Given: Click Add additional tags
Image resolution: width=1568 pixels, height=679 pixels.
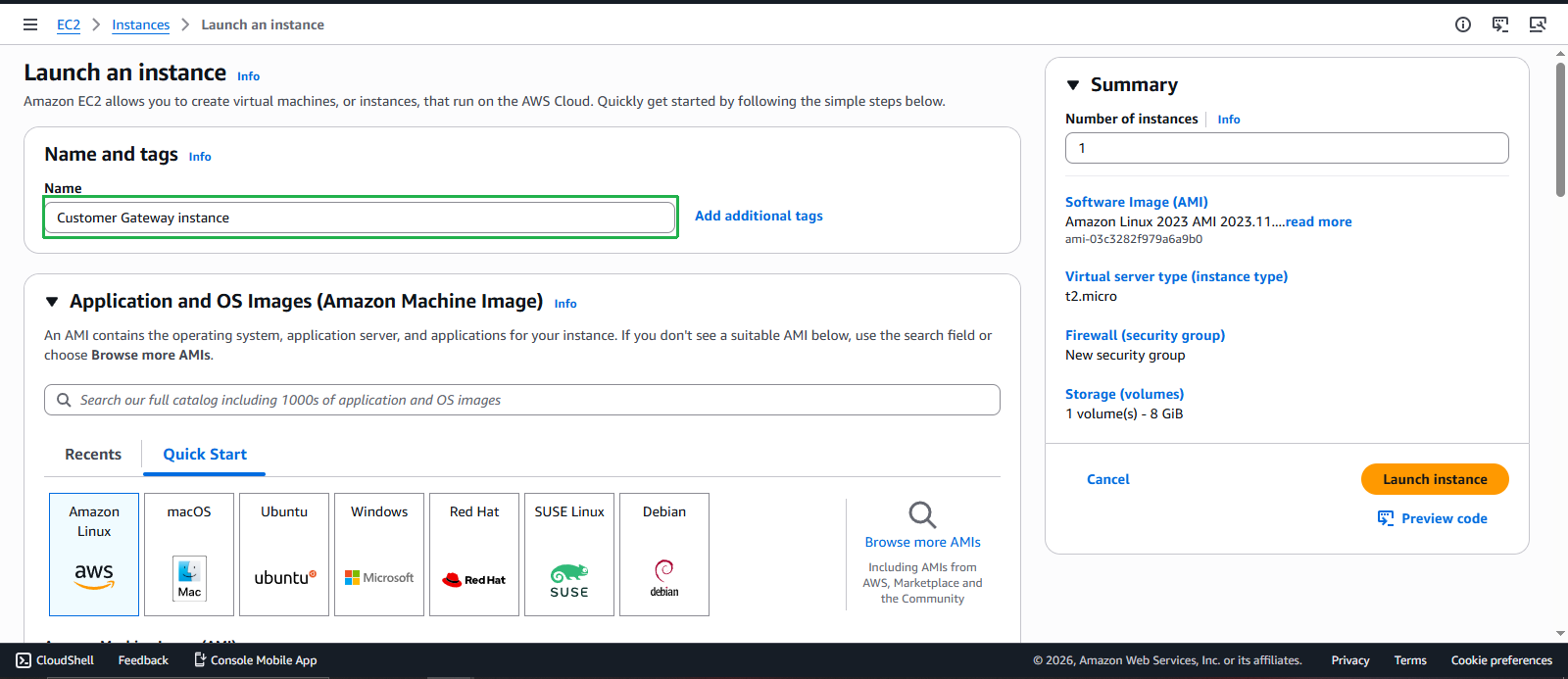Looking at the screenshot, I should pyautogui.click(x=759, y=216).
